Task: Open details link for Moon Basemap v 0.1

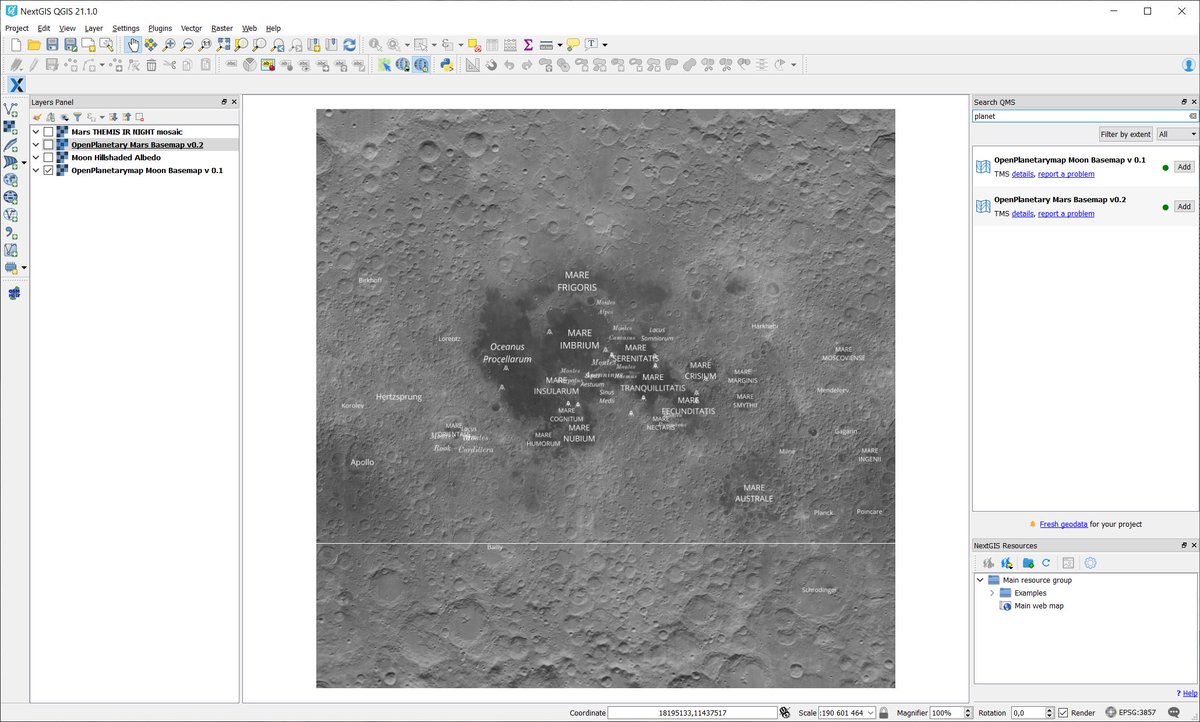Action: [x=1022, y=174]
